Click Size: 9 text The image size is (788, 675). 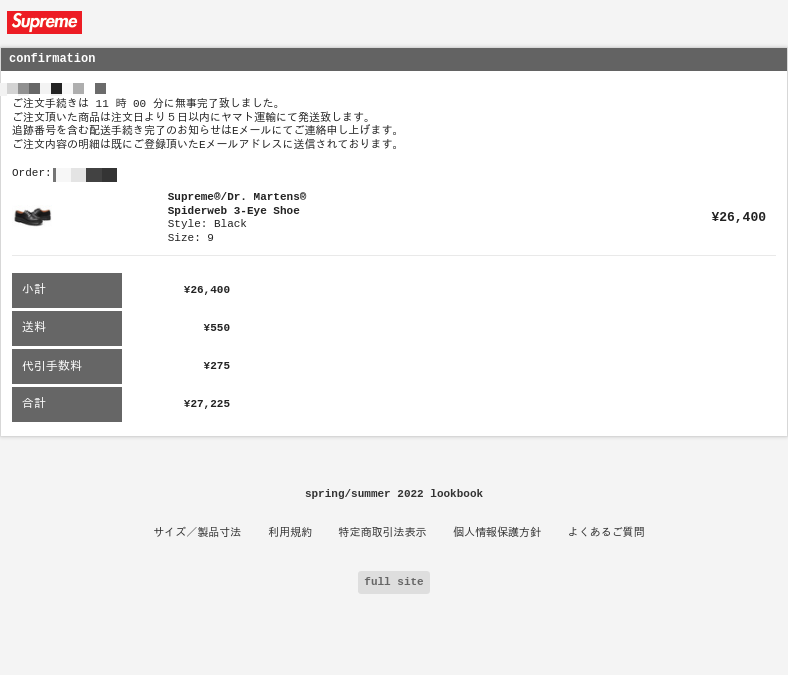pos(190,238)
